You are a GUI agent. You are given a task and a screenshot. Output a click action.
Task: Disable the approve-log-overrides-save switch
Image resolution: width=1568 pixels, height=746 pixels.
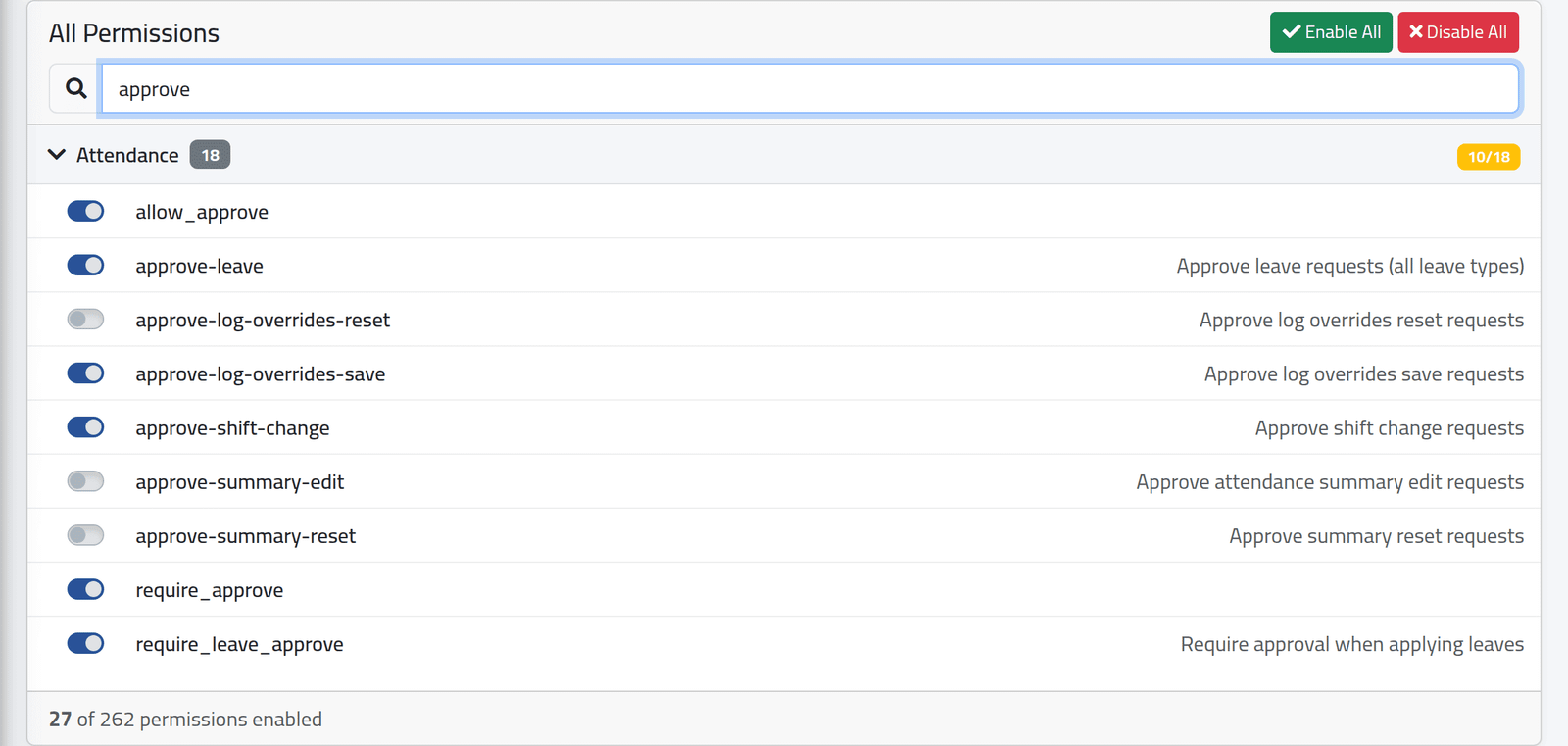[85, 373]
